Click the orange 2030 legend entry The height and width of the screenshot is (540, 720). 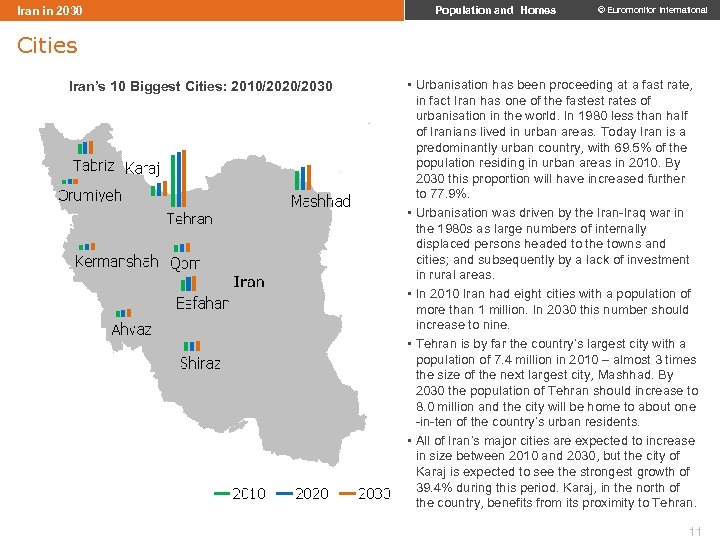[365, 494]
